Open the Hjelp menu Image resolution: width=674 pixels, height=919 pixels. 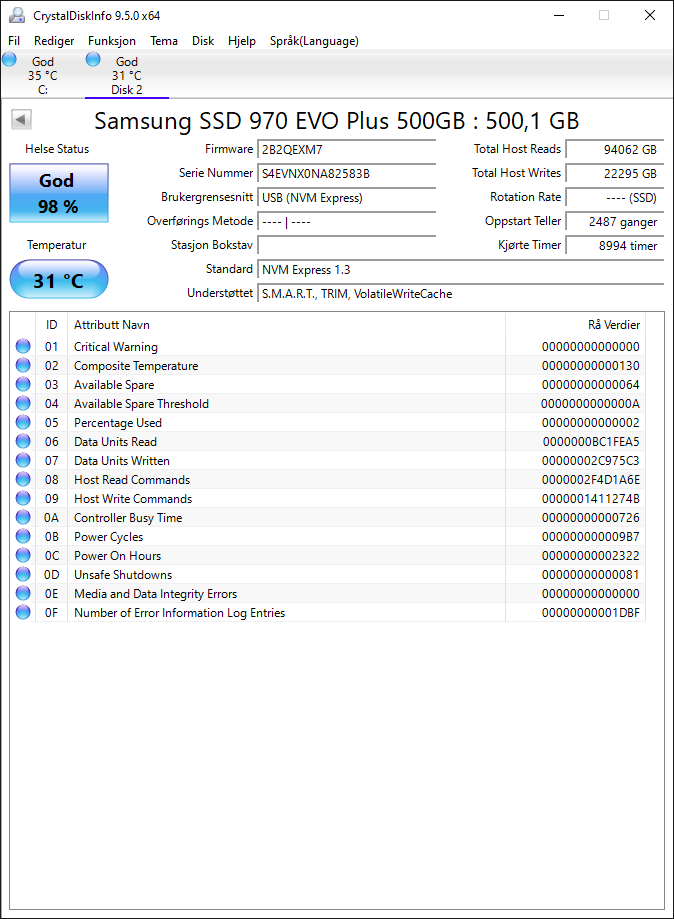242,41
